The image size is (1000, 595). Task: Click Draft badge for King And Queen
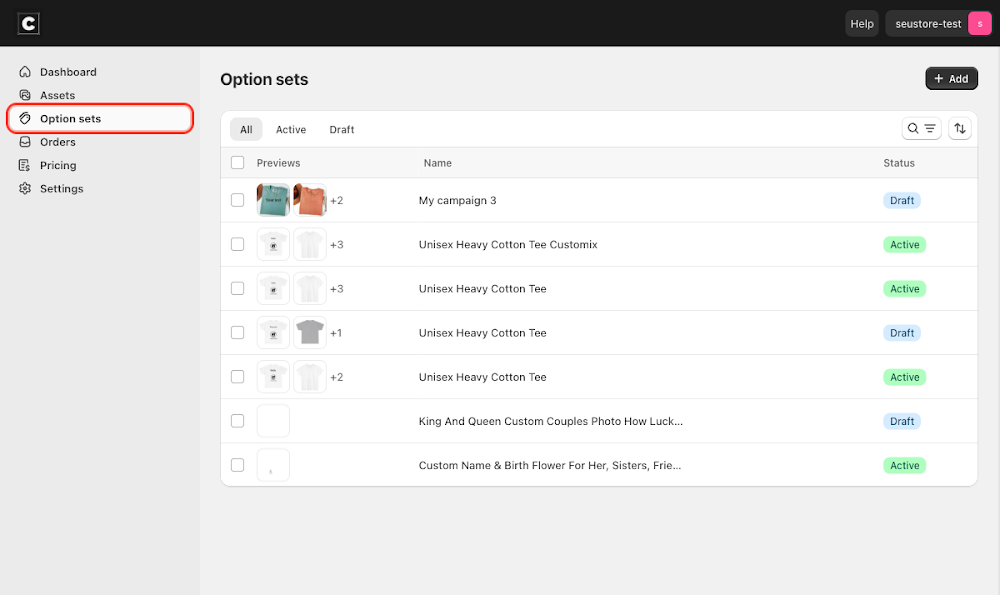point(902,421)
